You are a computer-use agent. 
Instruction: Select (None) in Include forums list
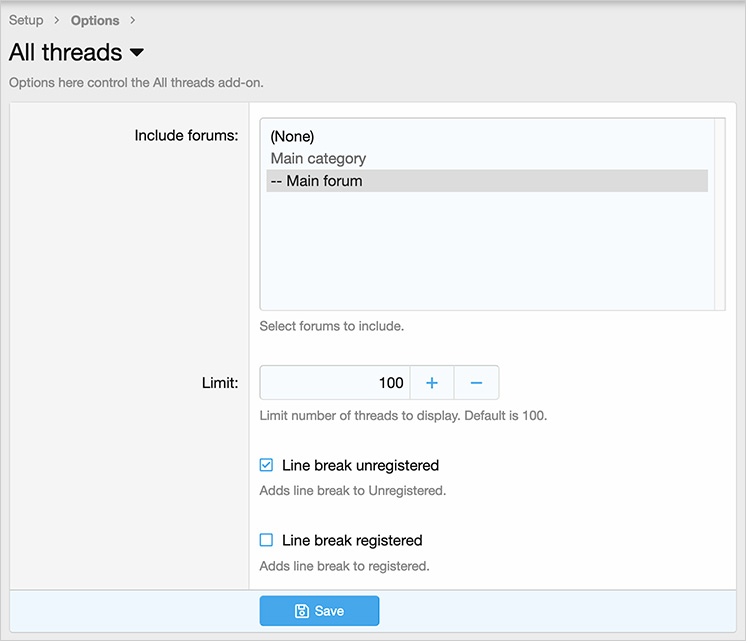tap(292, 136)
